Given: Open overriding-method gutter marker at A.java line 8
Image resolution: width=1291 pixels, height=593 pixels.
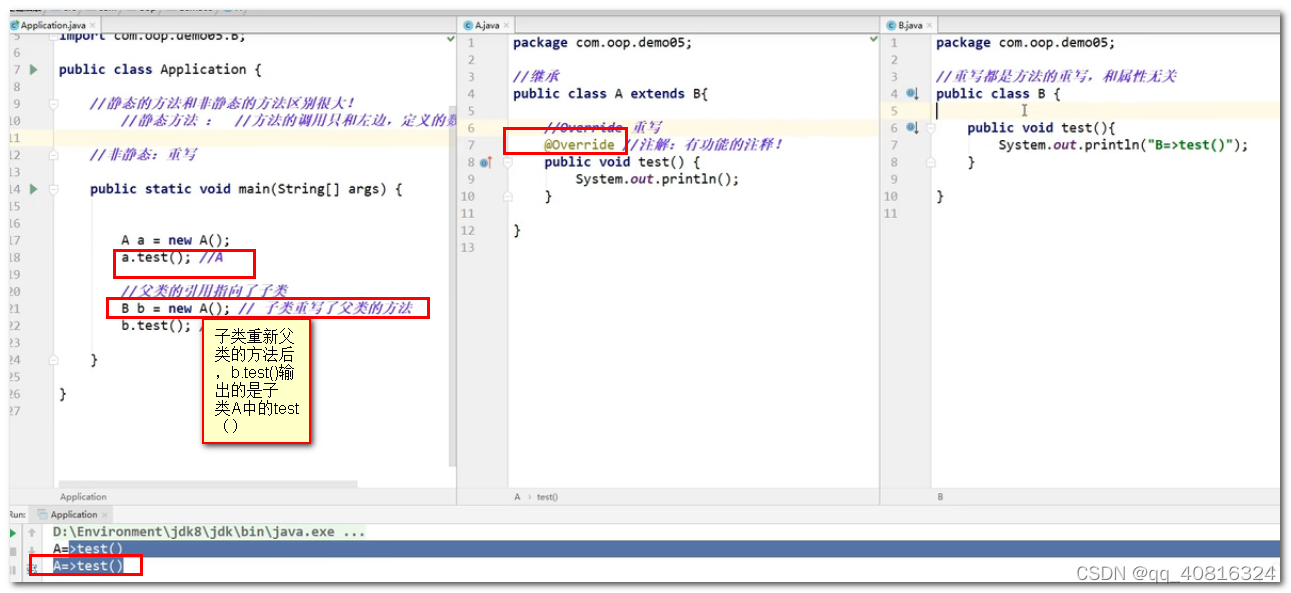Looking at the screenshot, I should coord(485,162).
